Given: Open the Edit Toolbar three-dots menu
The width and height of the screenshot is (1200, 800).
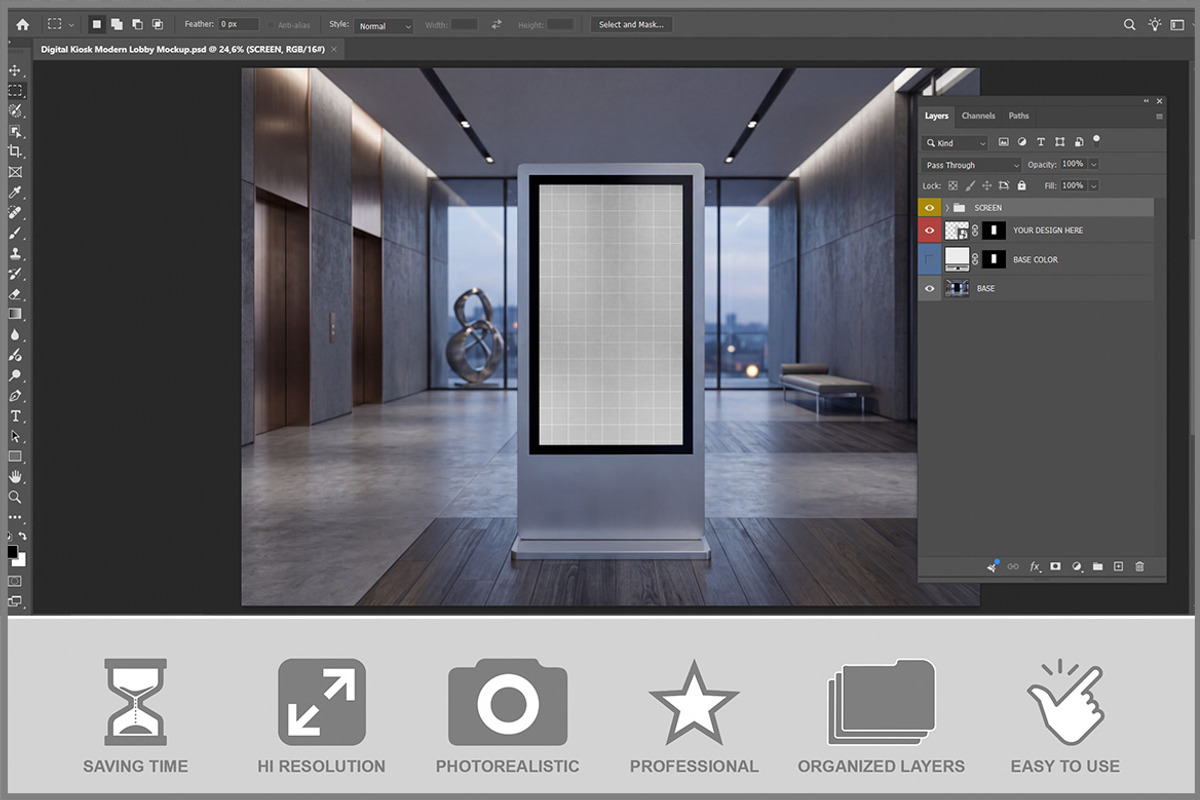Looking at the screenshot, I should click(x=15, y=517).
